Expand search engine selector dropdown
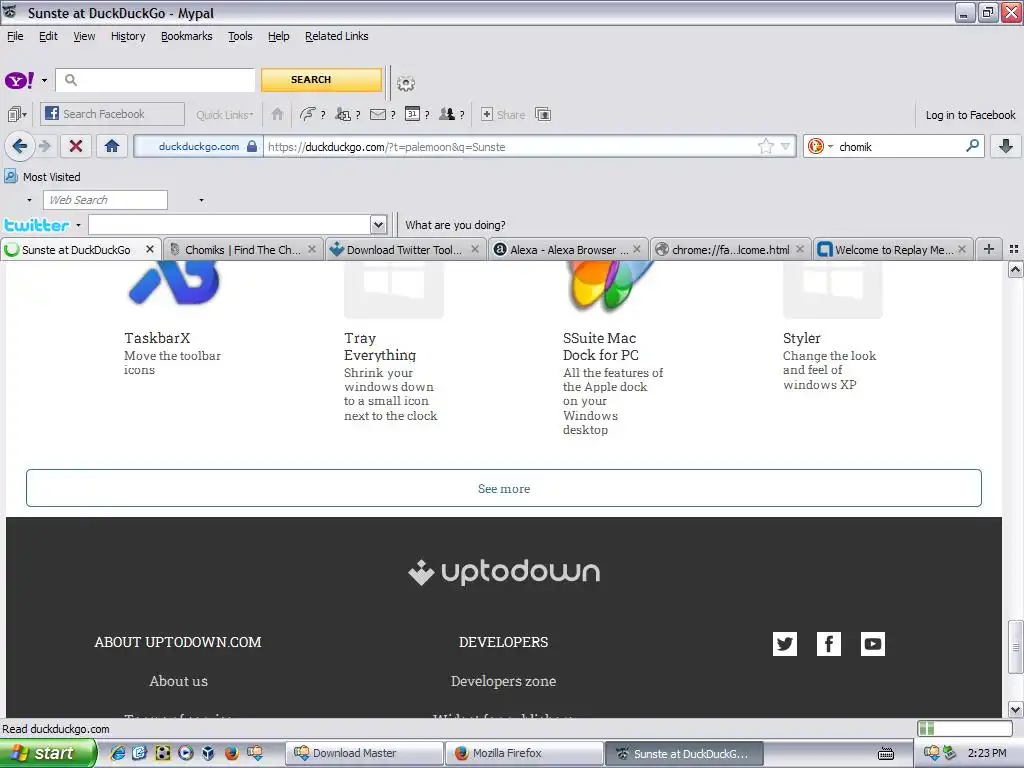The width and height of the screenshot is (1024, 768). (831, 146)
